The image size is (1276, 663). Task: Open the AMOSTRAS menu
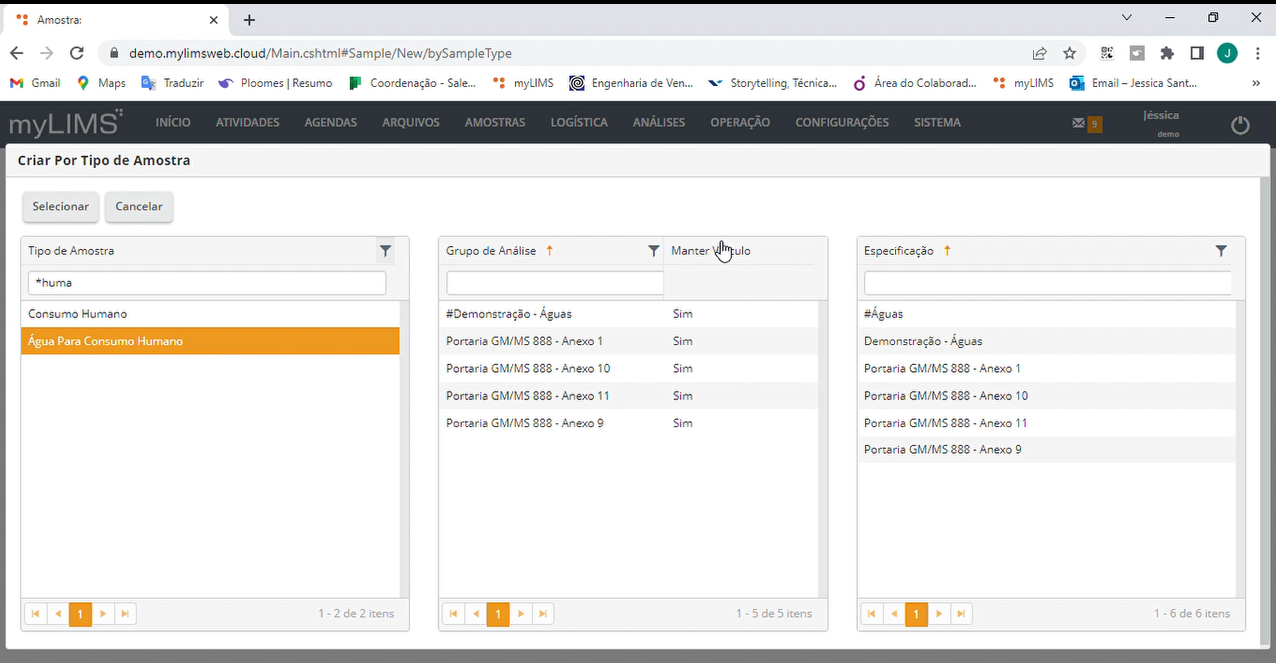click(495, 122)
